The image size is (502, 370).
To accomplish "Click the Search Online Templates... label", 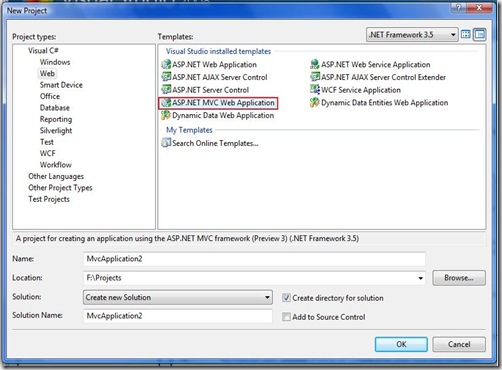I will (x=215, y=143).
